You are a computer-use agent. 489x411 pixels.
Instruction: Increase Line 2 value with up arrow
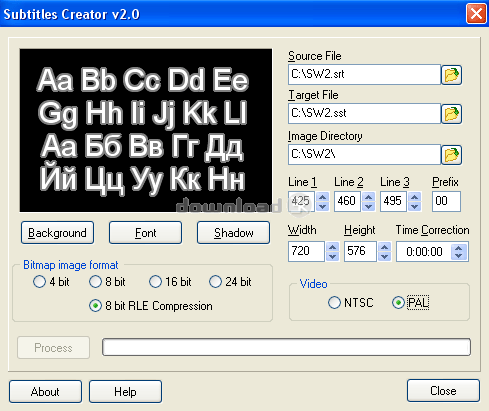[368, 197]
